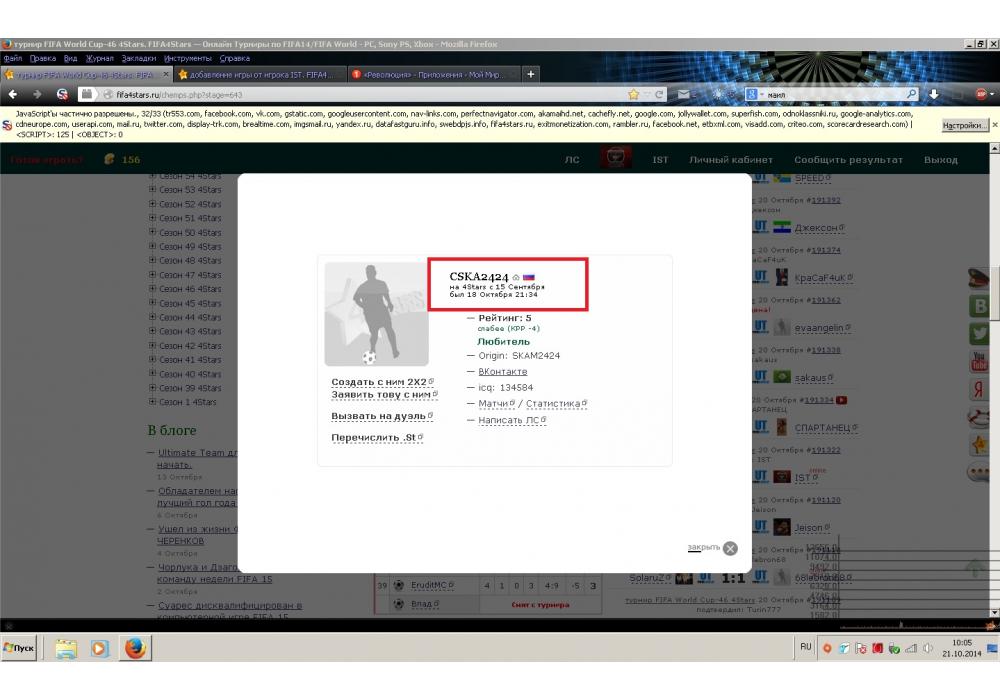Screen dimensions: 1000x700
Task: Expand the 'Сезон 48 4Stars' tree item
Action: pyautogui.click(x=152, y=260)
